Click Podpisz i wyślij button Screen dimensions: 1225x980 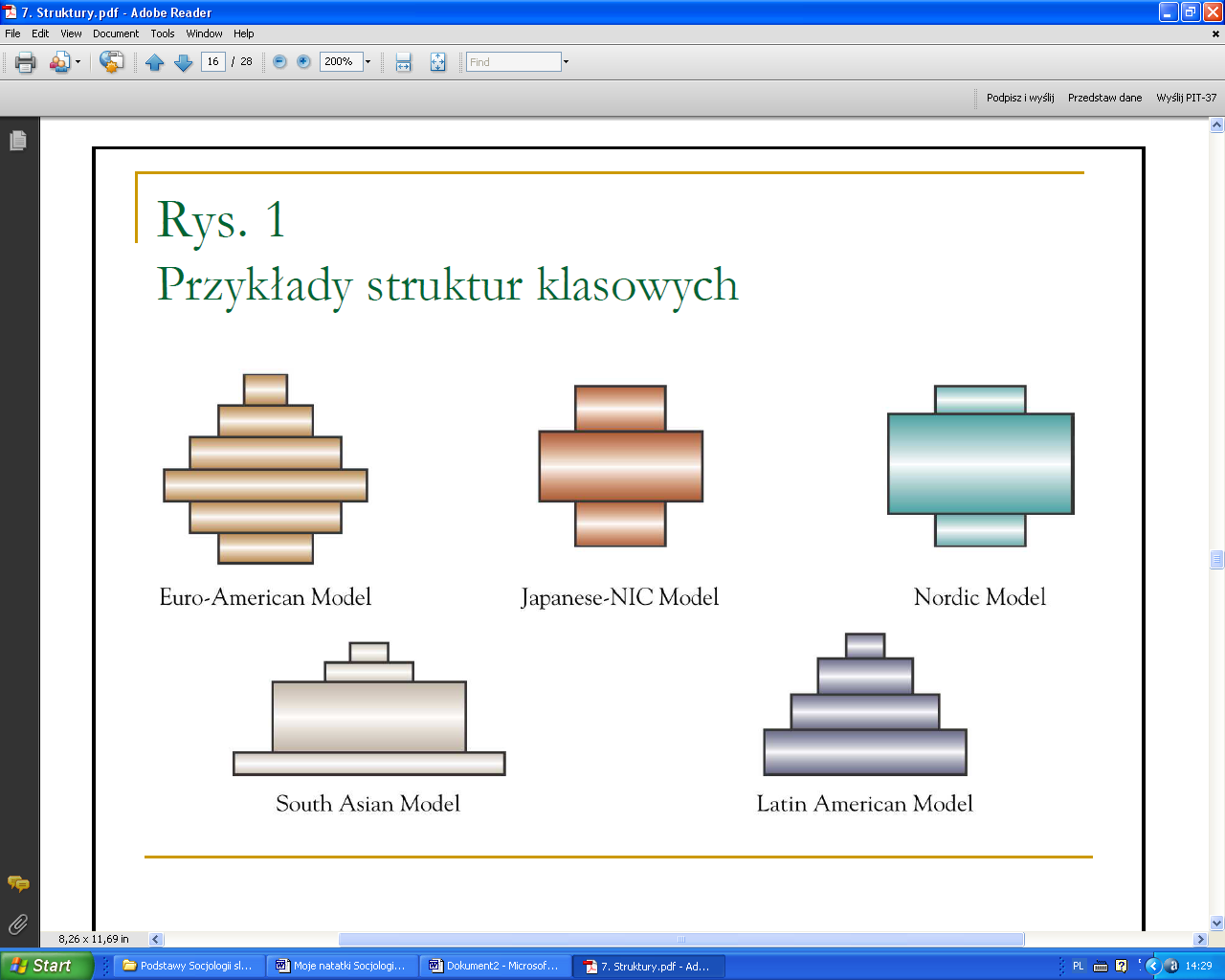(1020, 98)
